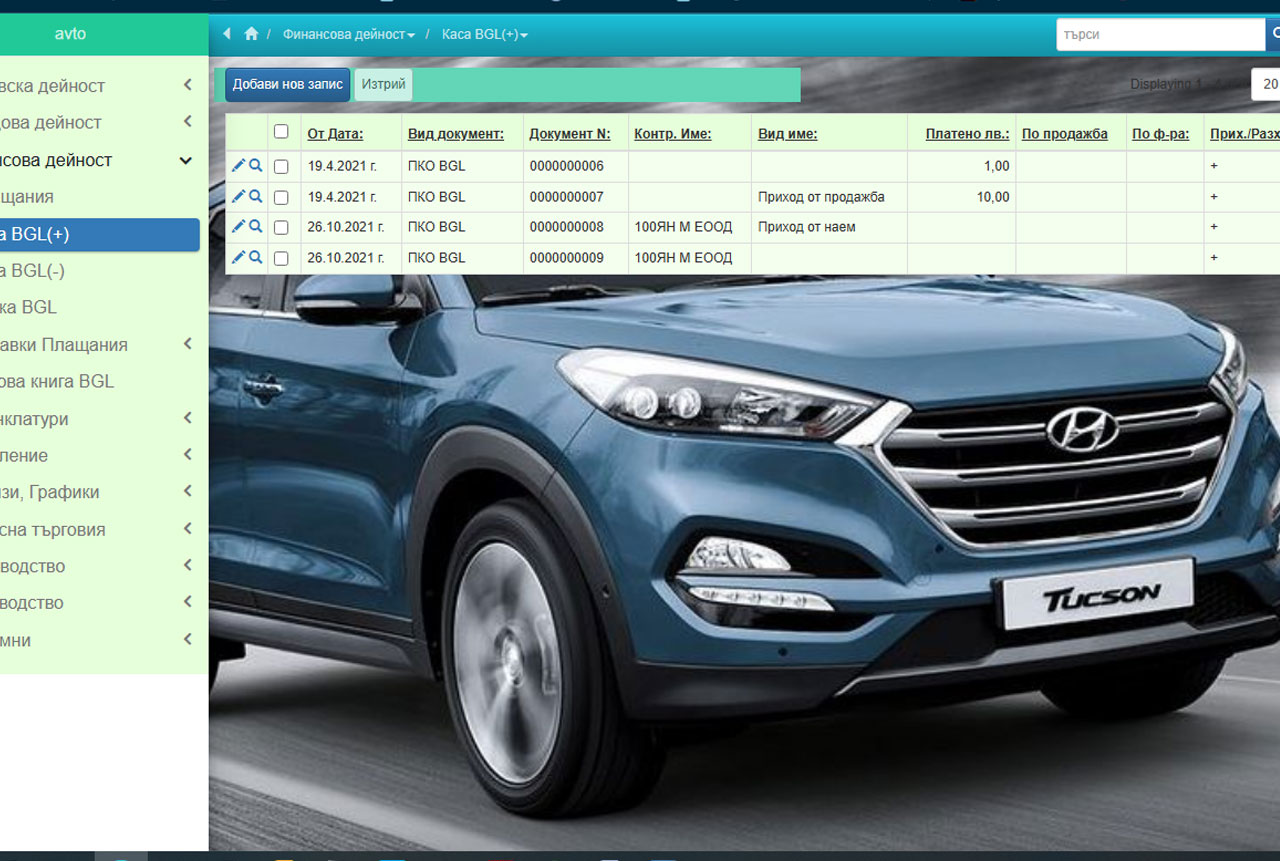Open the BGL(-) sidebar item

click(x=100, y=270)
